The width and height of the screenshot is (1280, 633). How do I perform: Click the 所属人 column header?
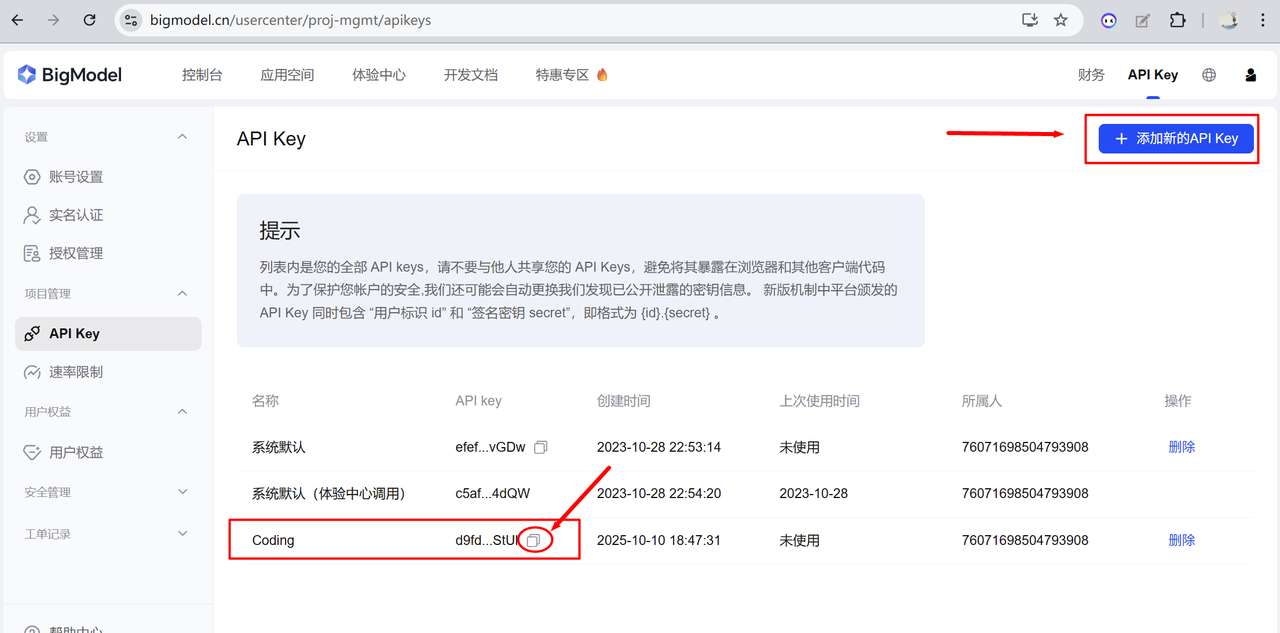982,401
